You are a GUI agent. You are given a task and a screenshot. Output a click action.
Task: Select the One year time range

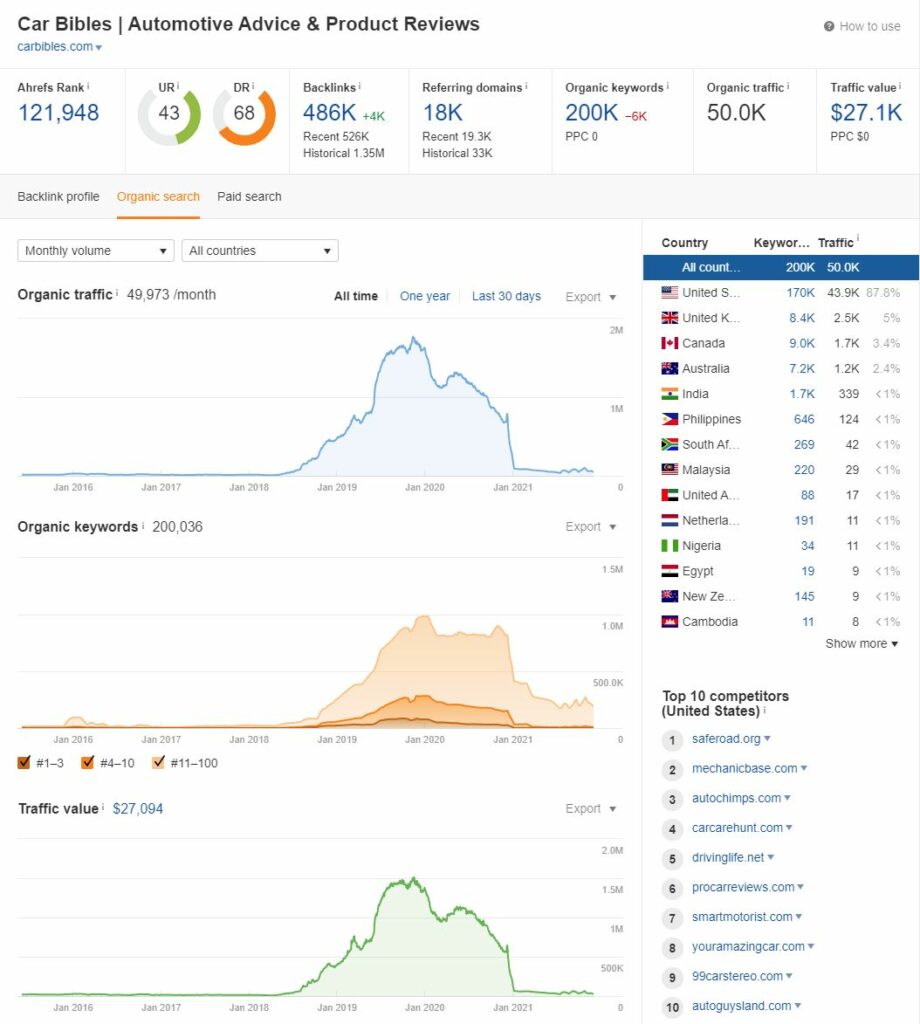pyautogui.click(x=424, y=296)
